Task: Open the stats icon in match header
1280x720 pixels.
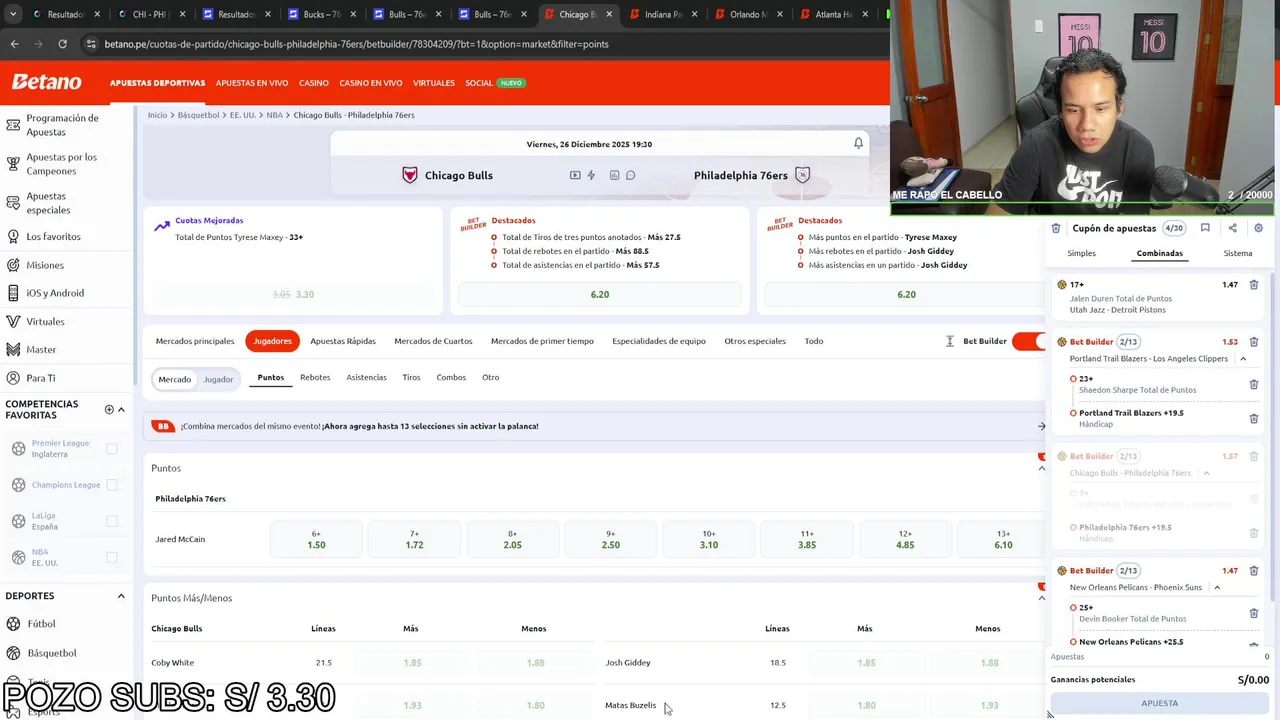Action: click(x=614, y=175)
